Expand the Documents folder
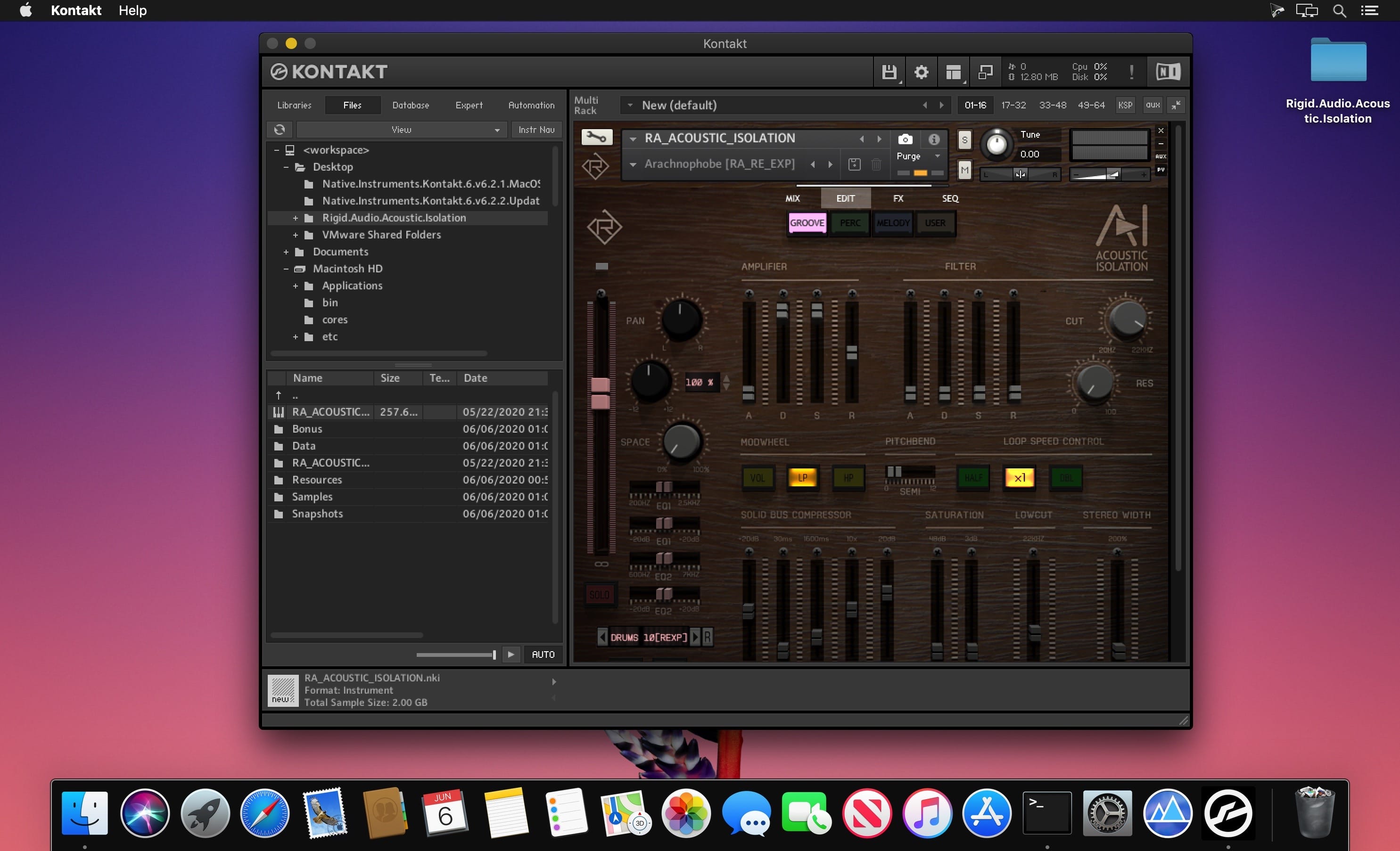Screen dimensions: 1400x851 [x=286, y=252]
